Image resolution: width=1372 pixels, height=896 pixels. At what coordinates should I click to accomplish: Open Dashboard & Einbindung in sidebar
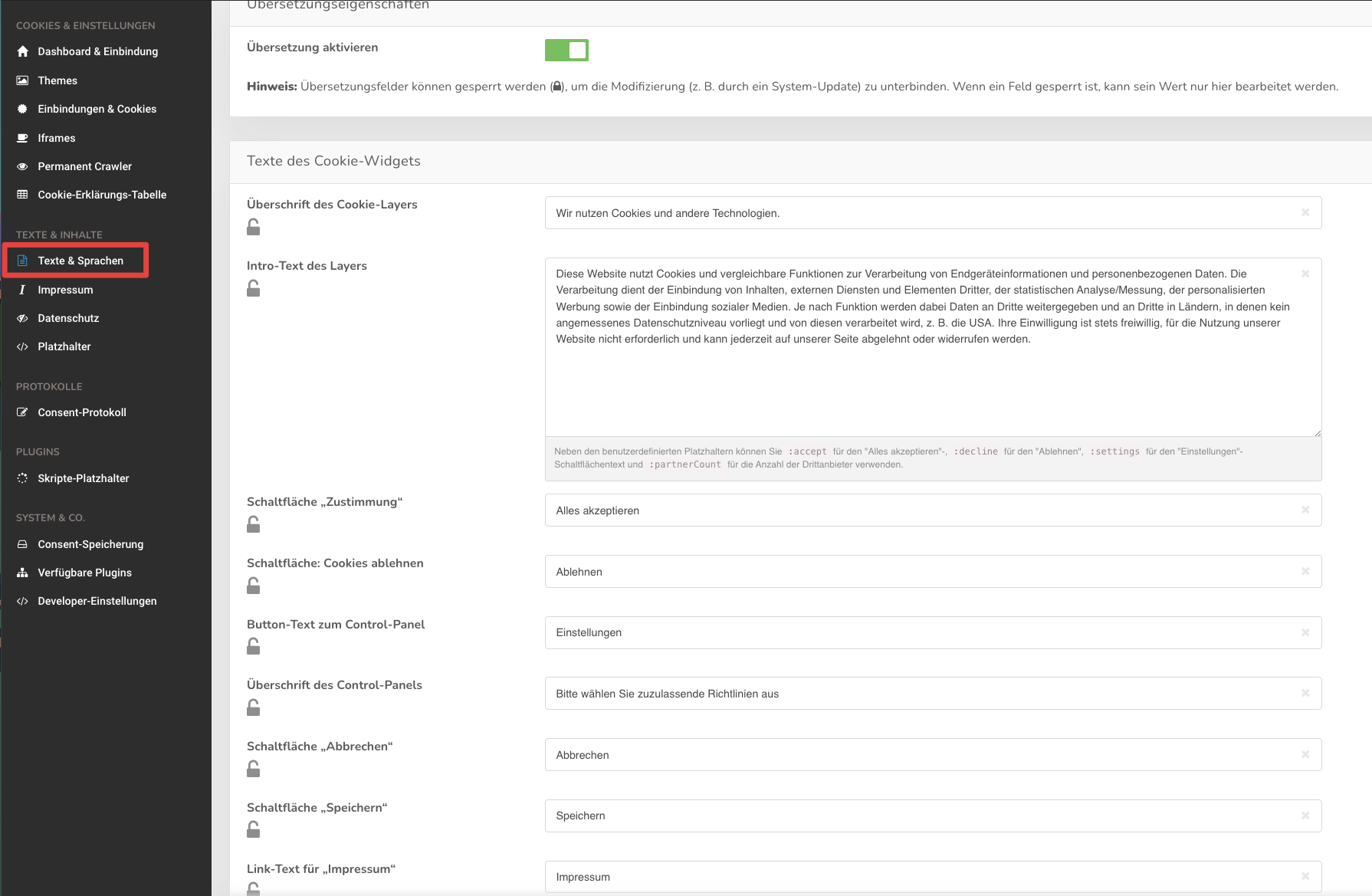(x=97, y=51)
